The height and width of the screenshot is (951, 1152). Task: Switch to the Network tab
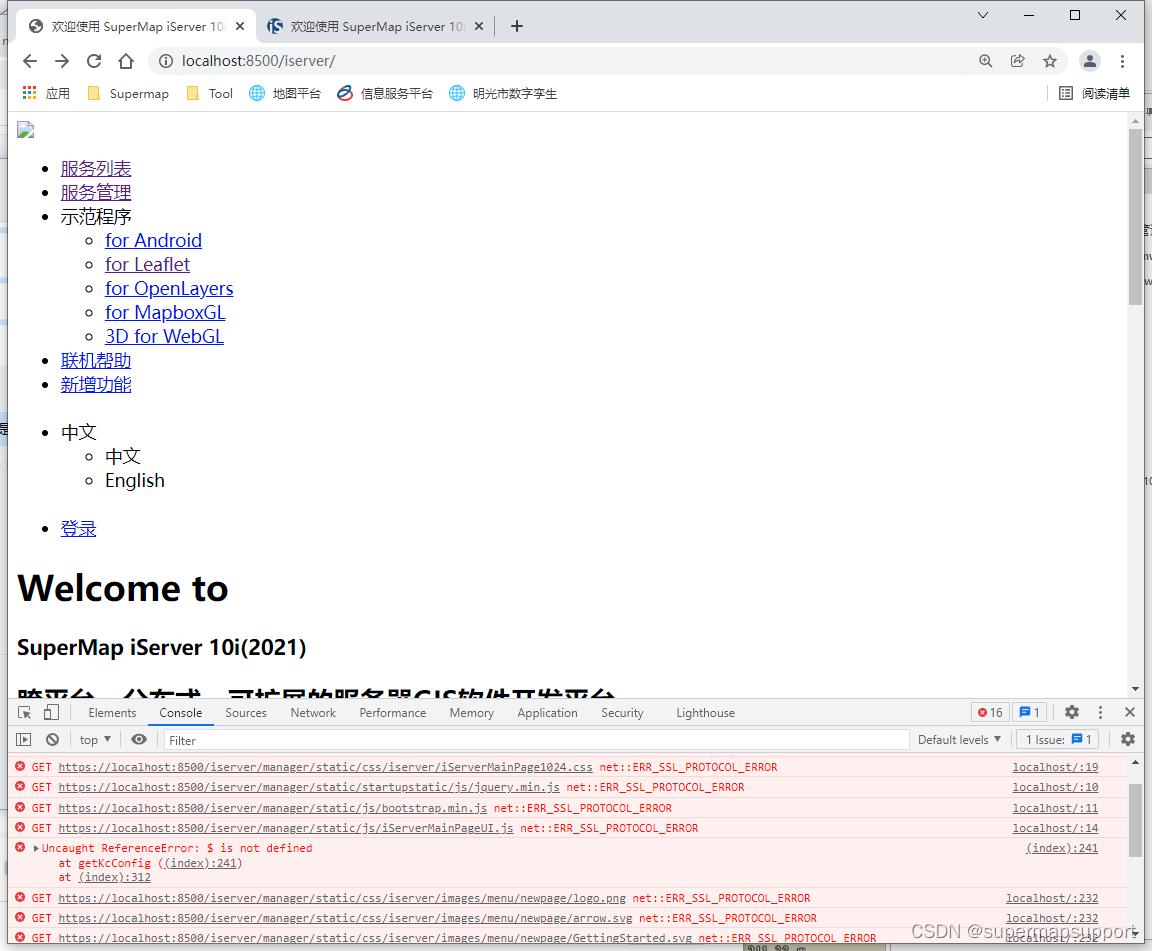click(313, 713)
